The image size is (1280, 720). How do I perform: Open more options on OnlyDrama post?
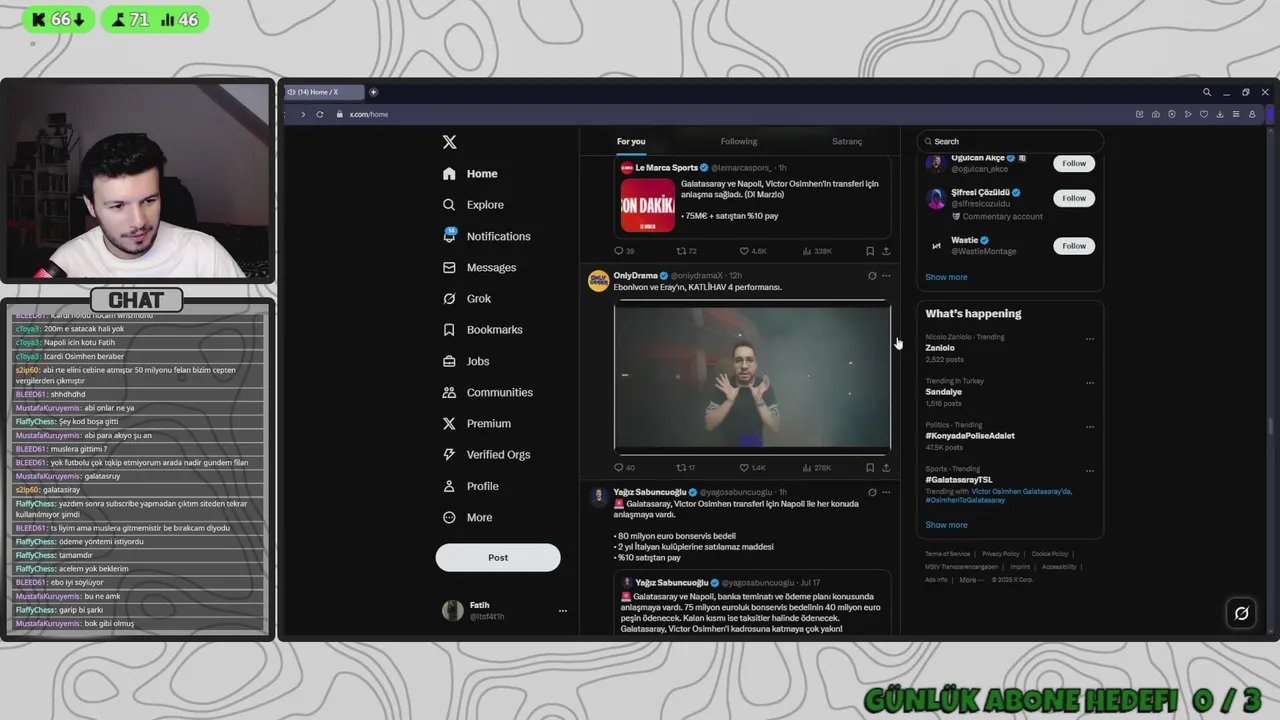[886, 276]
